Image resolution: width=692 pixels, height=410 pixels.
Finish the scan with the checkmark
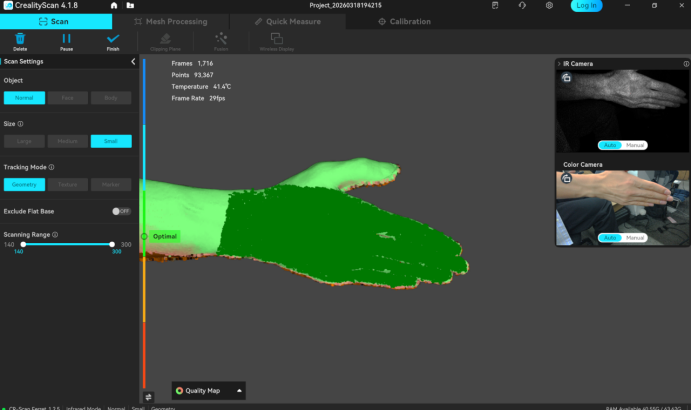tap(113, 39)
